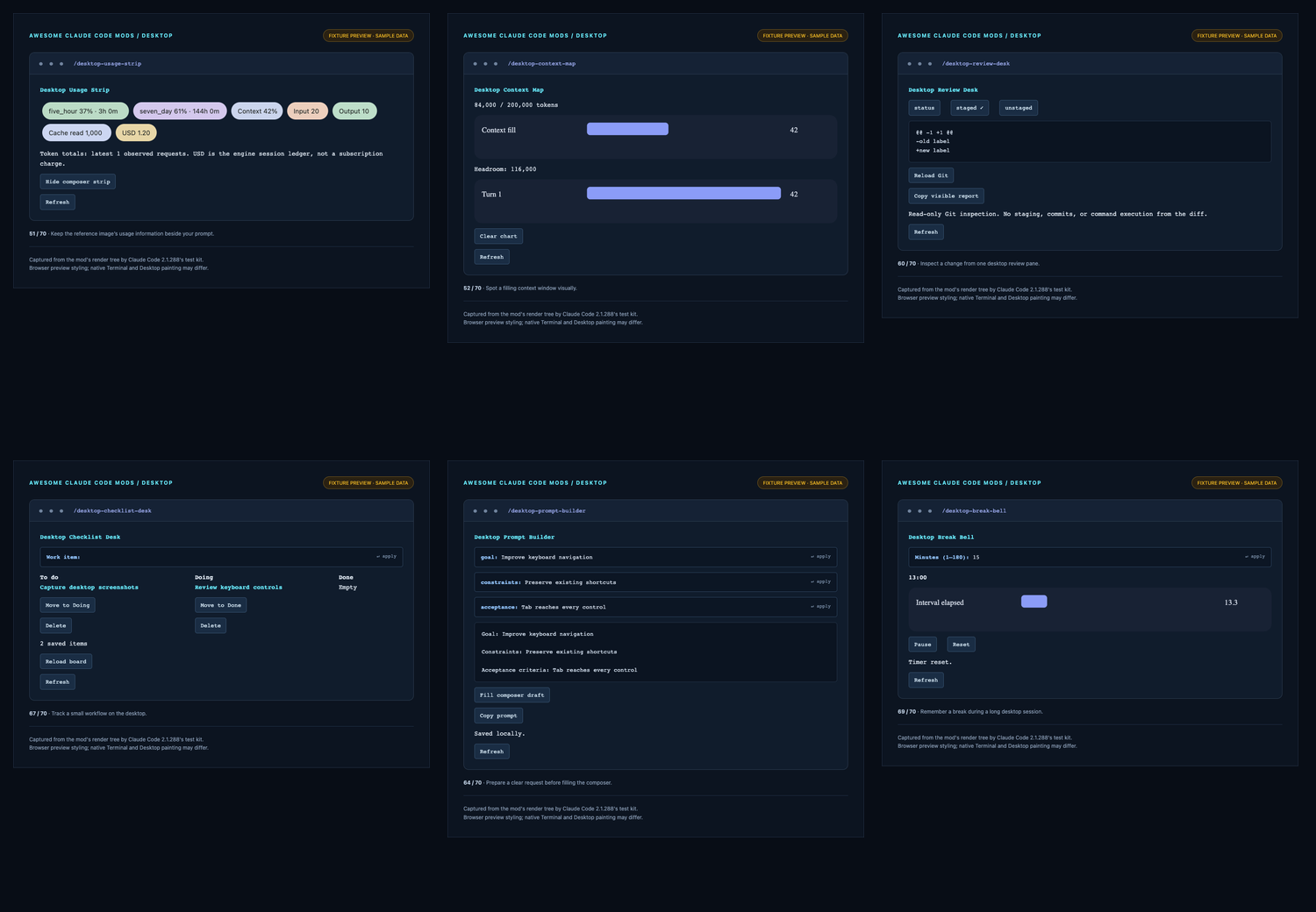Viewport: 1316px width, 912px height.
Task: Refresh the Desktop Break Bell panel
Action: [x=926, y=680]
